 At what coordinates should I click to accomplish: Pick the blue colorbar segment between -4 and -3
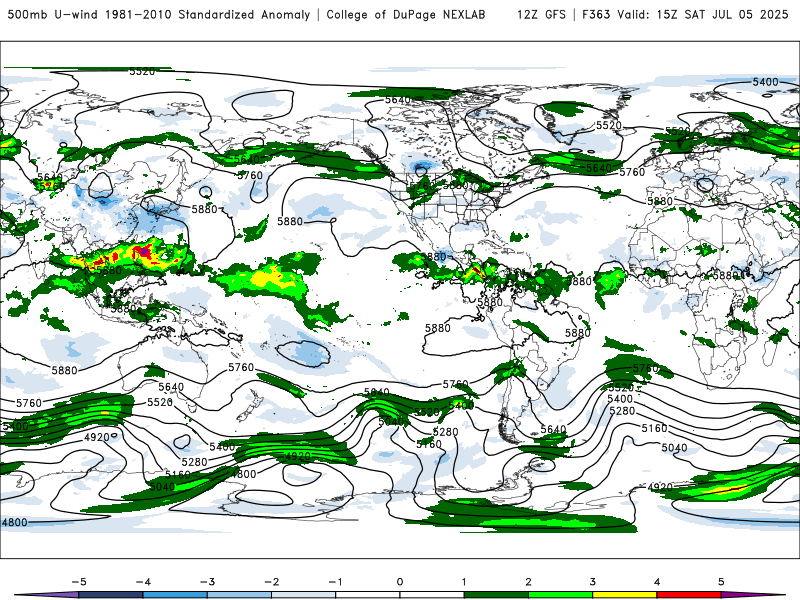coord(175,595)
